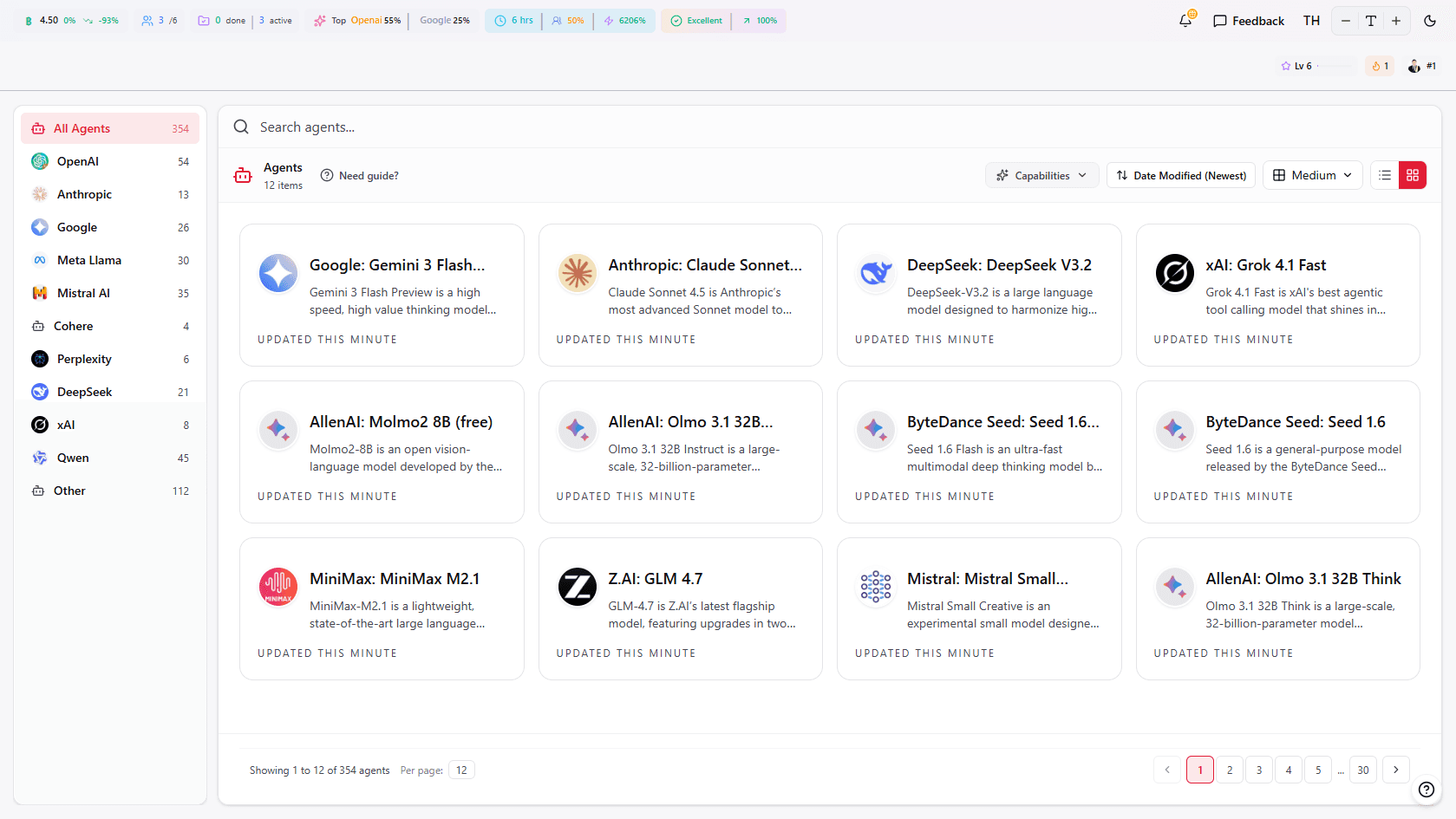Increase font size with the plus button

1396,21
